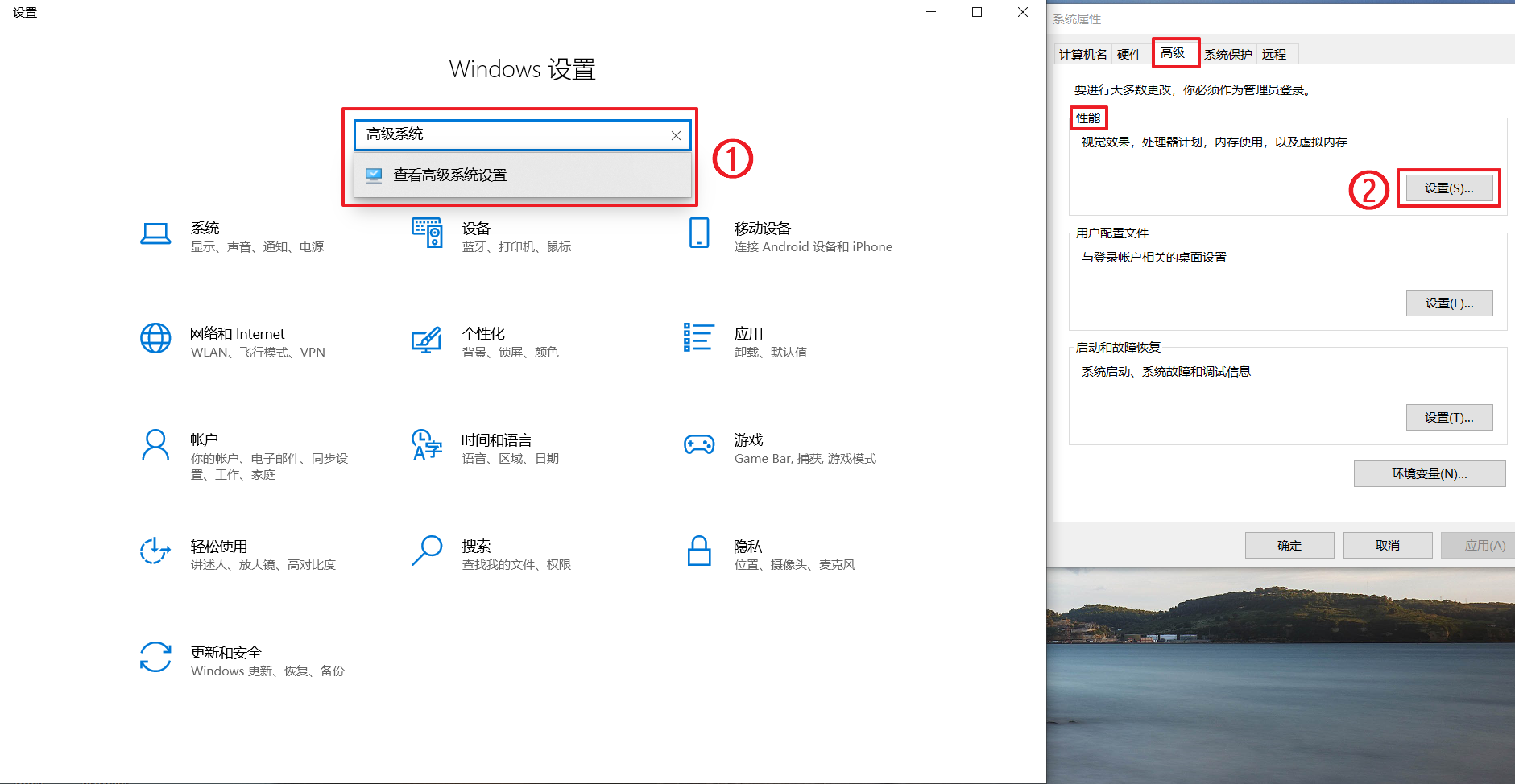The image size is (1515, 784).
Task: Open the 隐私 lock icon
Action: coord(699,551)
